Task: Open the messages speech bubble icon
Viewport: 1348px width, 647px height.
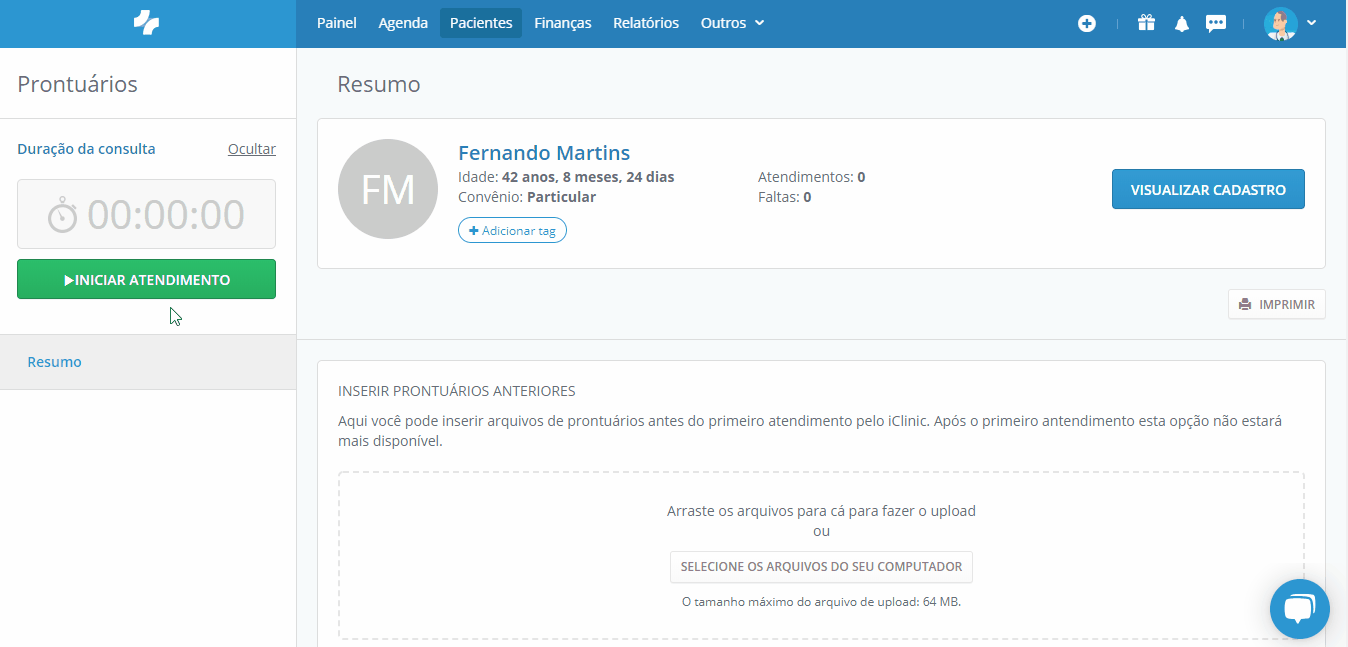Action: pos(1216,23)
